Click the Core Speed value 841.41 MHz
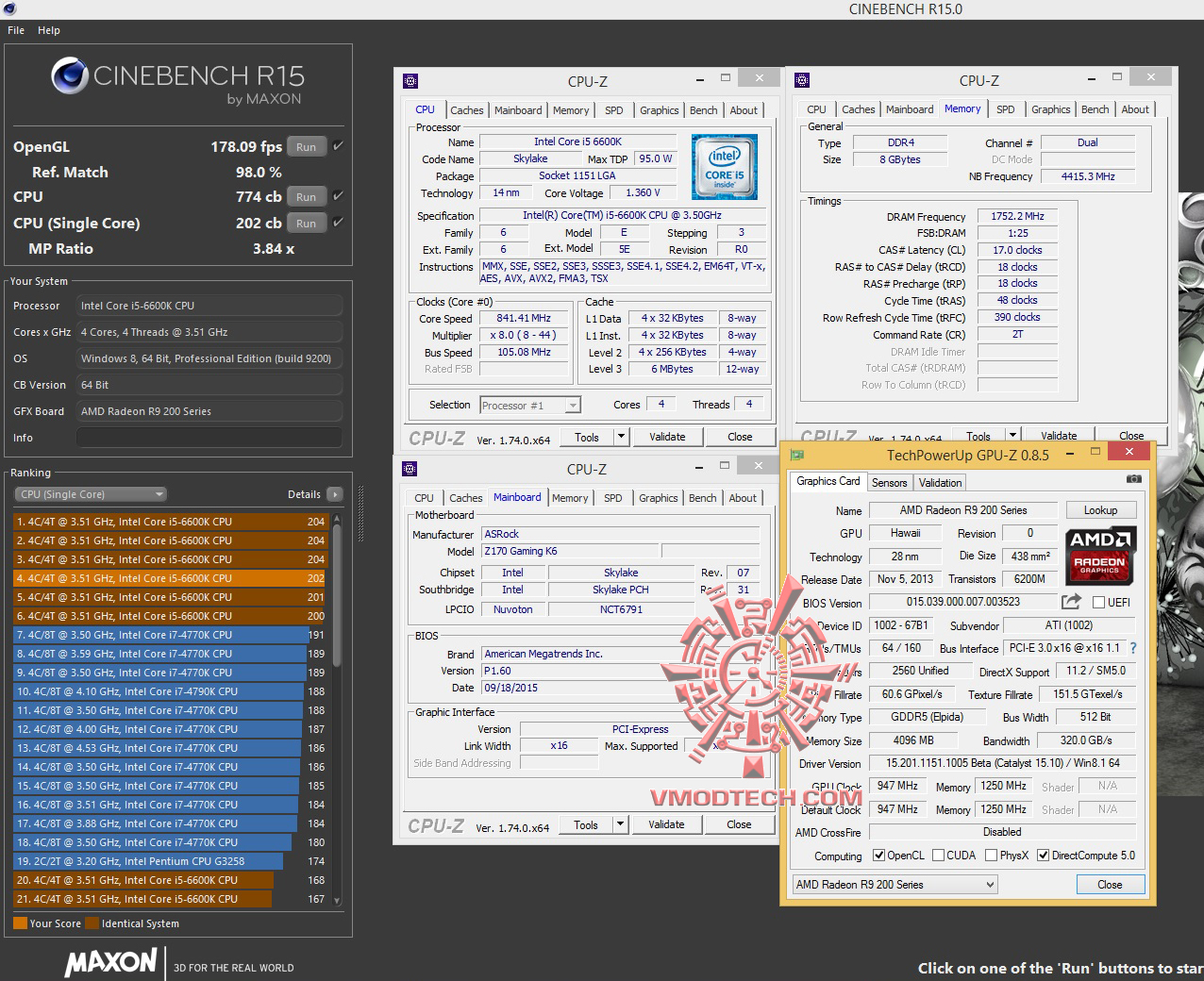The image size is (1204, 981). (524, 318)
